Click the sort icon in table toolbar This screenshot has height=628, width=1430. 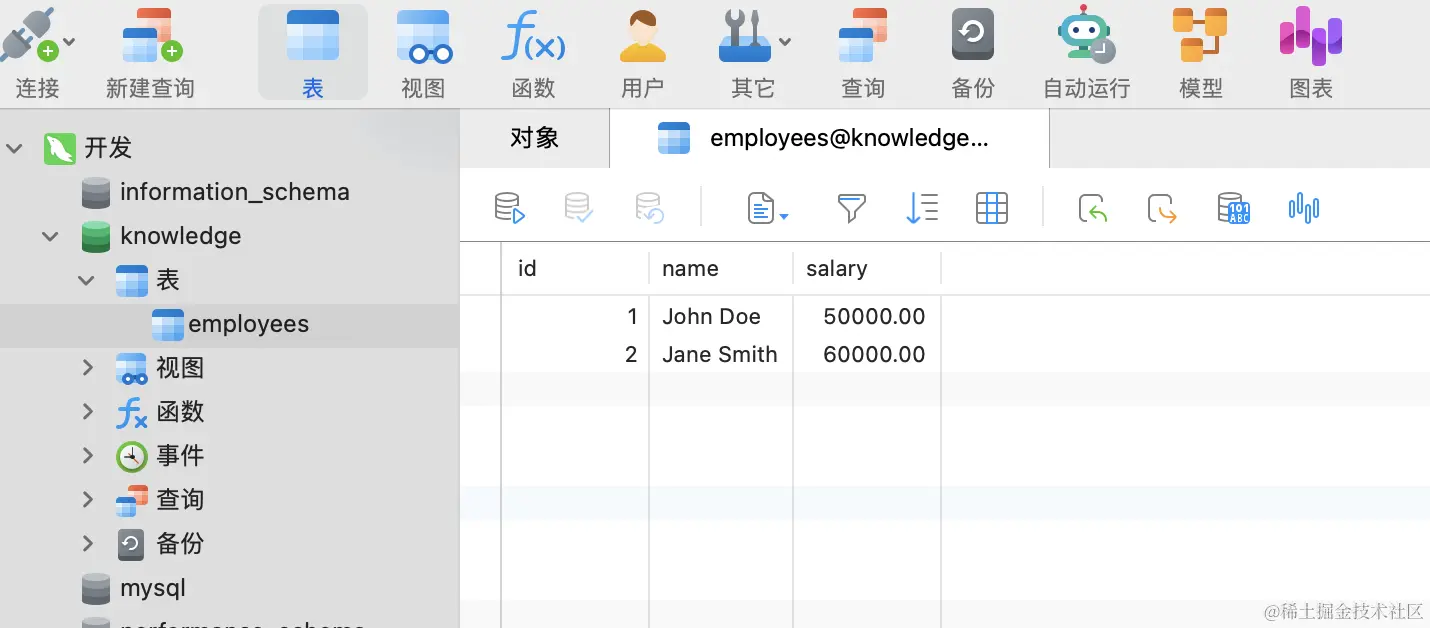922,208
